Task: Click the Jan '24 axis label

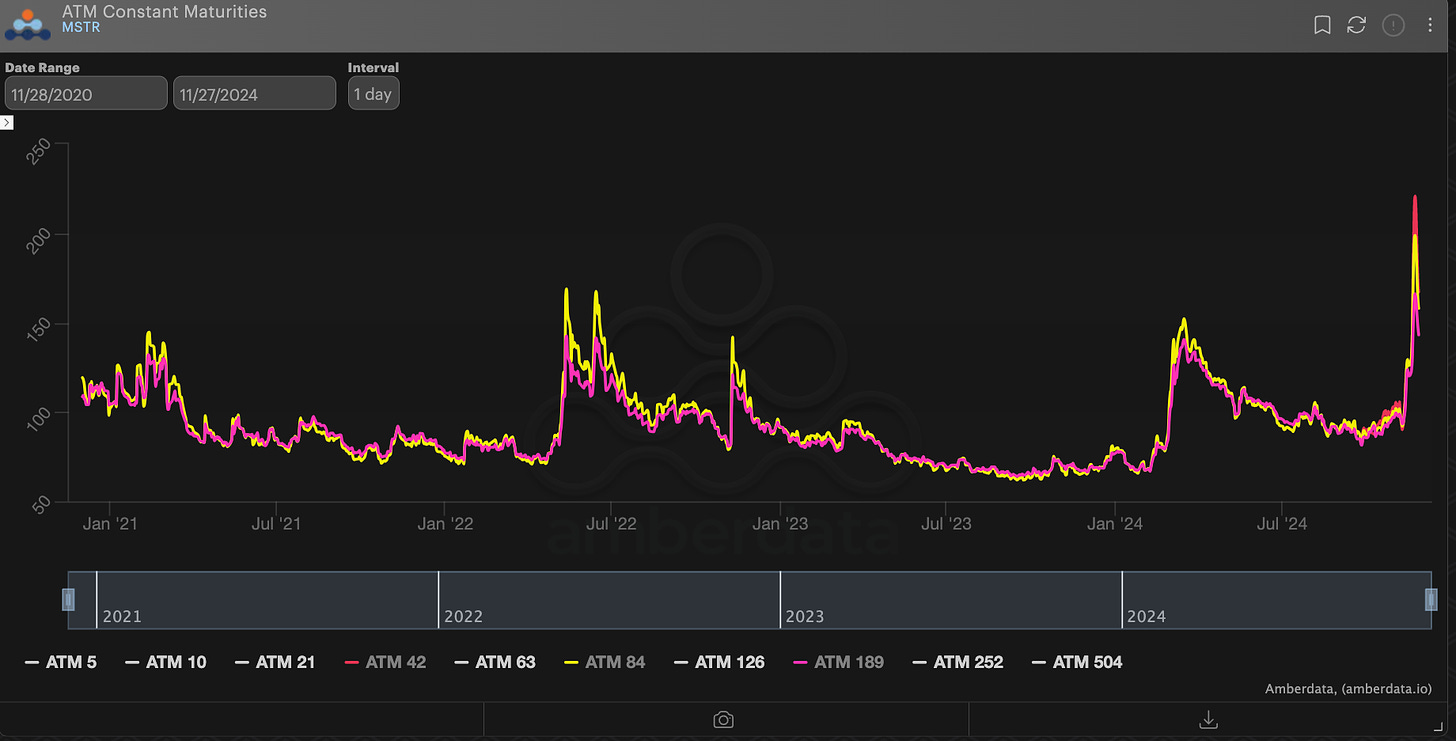Action: [x=1115, y=523]
